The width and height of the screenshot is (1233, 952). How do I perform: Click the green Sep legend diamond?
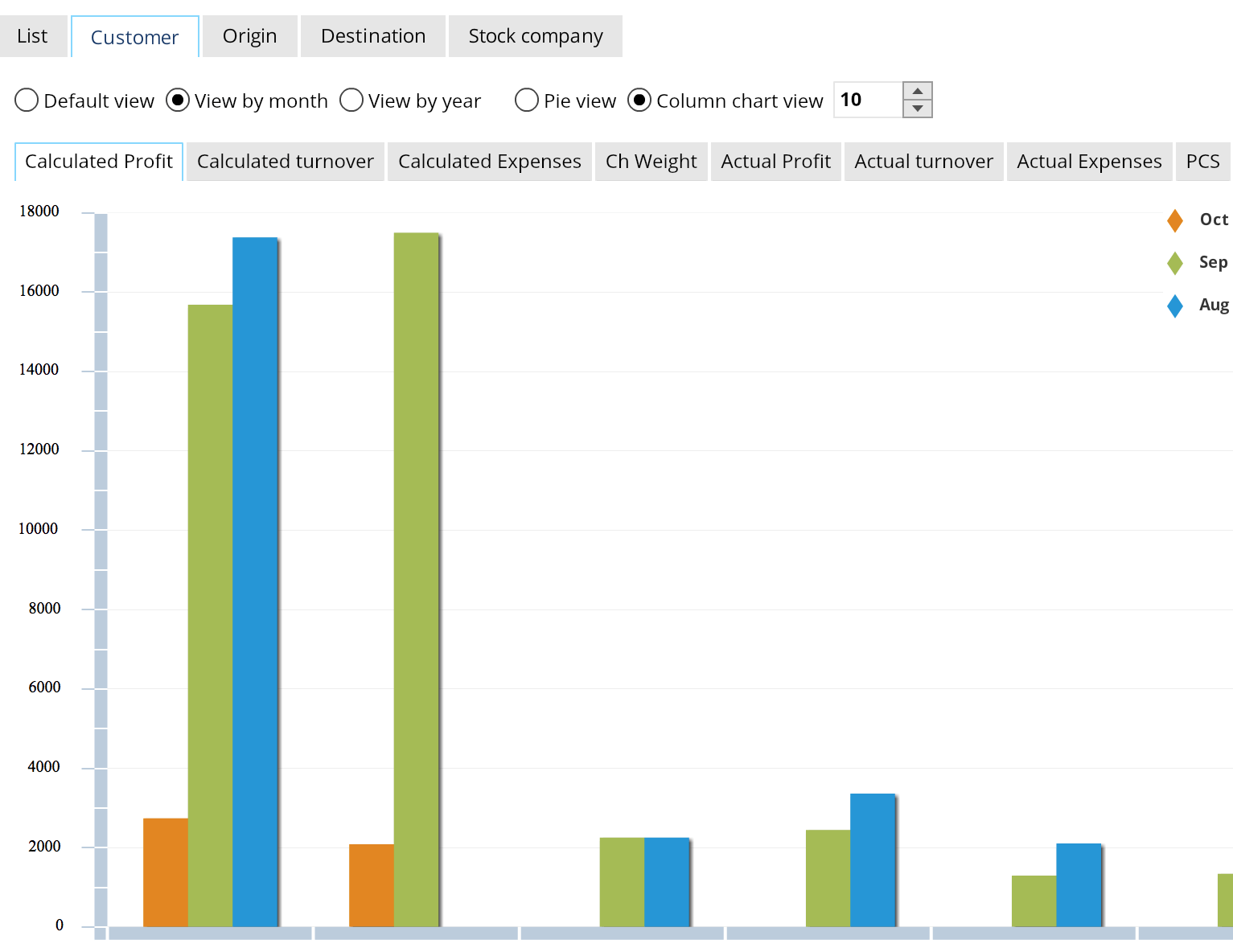tap(1174, 262)
